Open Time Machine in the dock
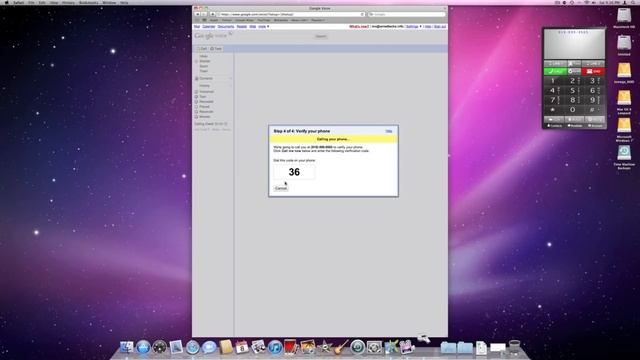The width and height of the screenshot is (640, 360). (x=358, y=347)
